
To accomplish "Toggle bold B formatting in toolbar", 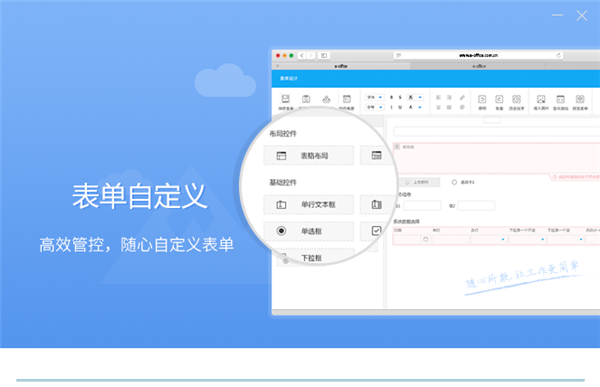I will (391, 97).
